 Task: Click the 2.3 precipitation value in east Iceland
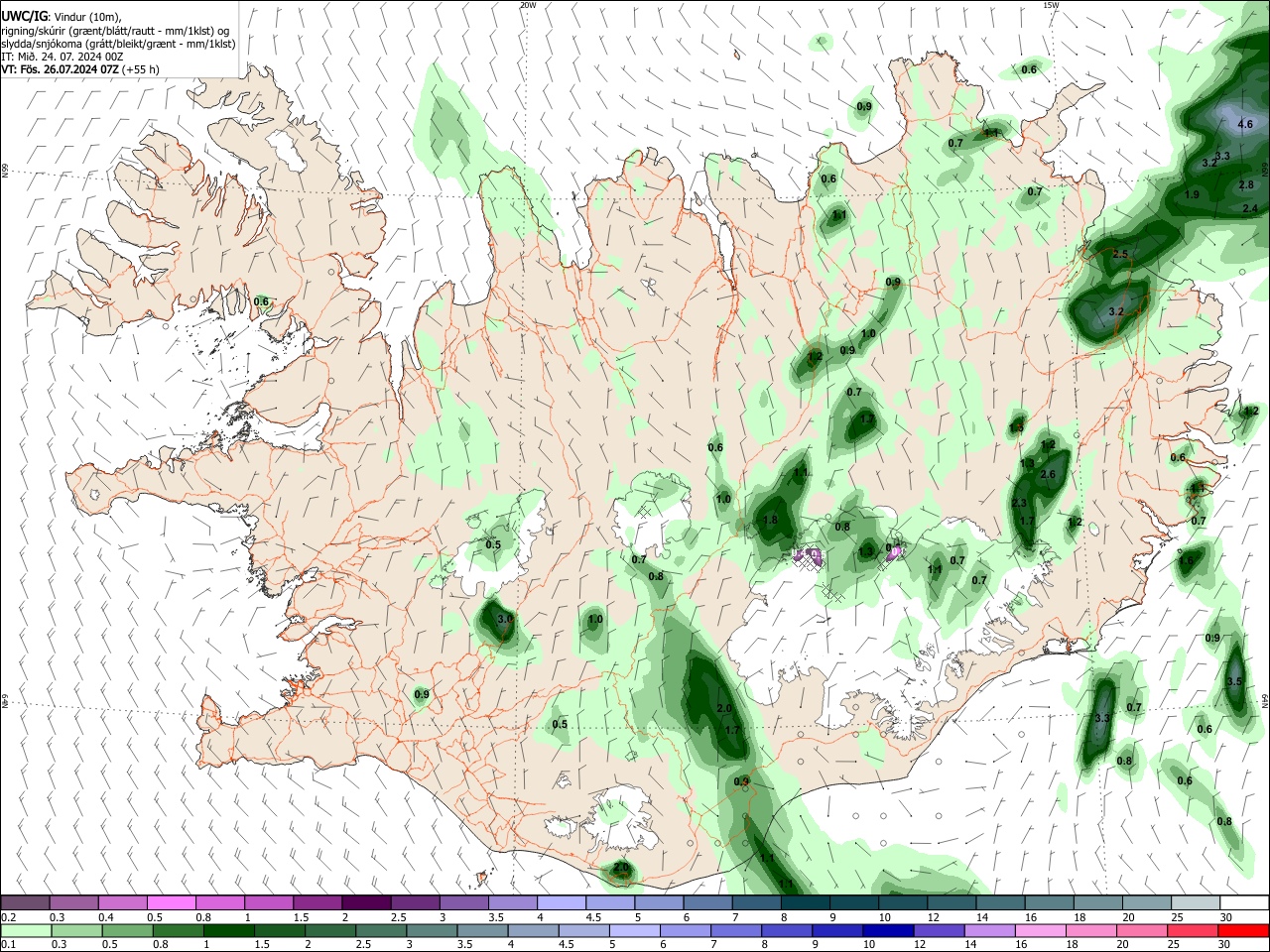(x=1019, y=504)
